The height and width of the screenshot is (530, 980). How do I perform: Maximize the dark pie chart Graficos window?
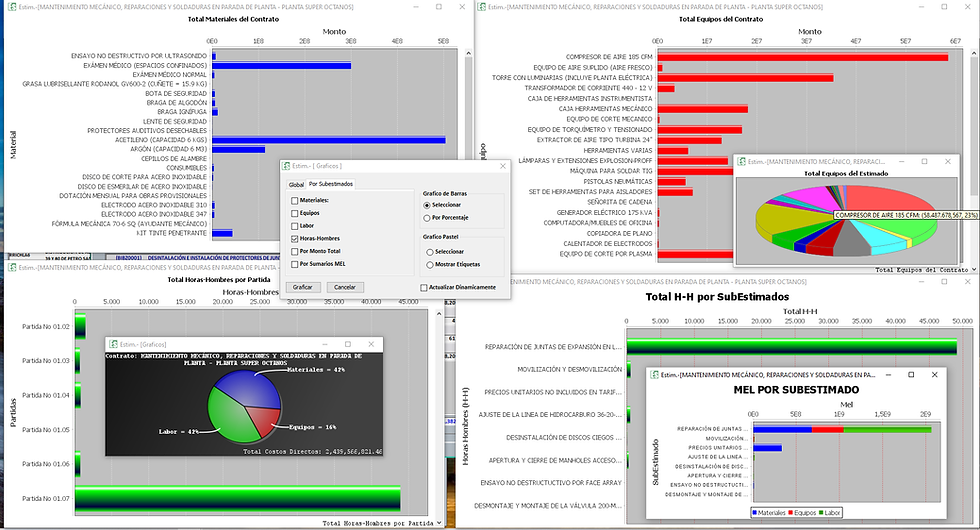point(348,344)
